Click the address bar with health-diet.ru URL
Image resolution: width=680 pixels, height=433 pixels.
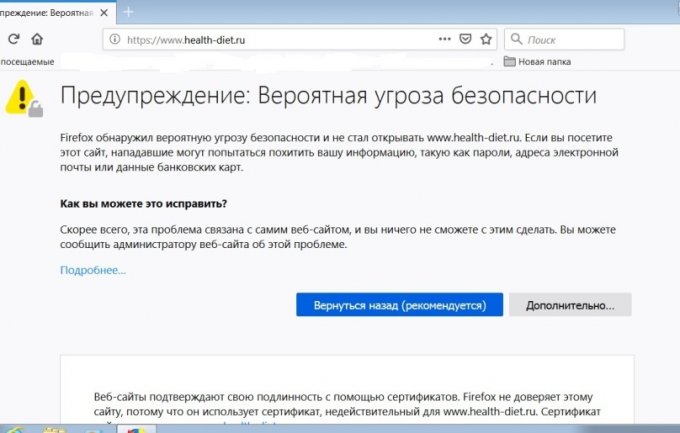(270, 39)
